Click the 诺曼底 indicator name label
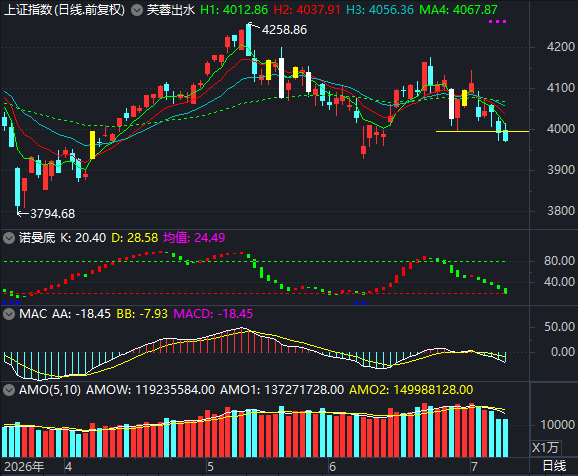The width and height of the screenshot is (578, 476). click(37, 238)
